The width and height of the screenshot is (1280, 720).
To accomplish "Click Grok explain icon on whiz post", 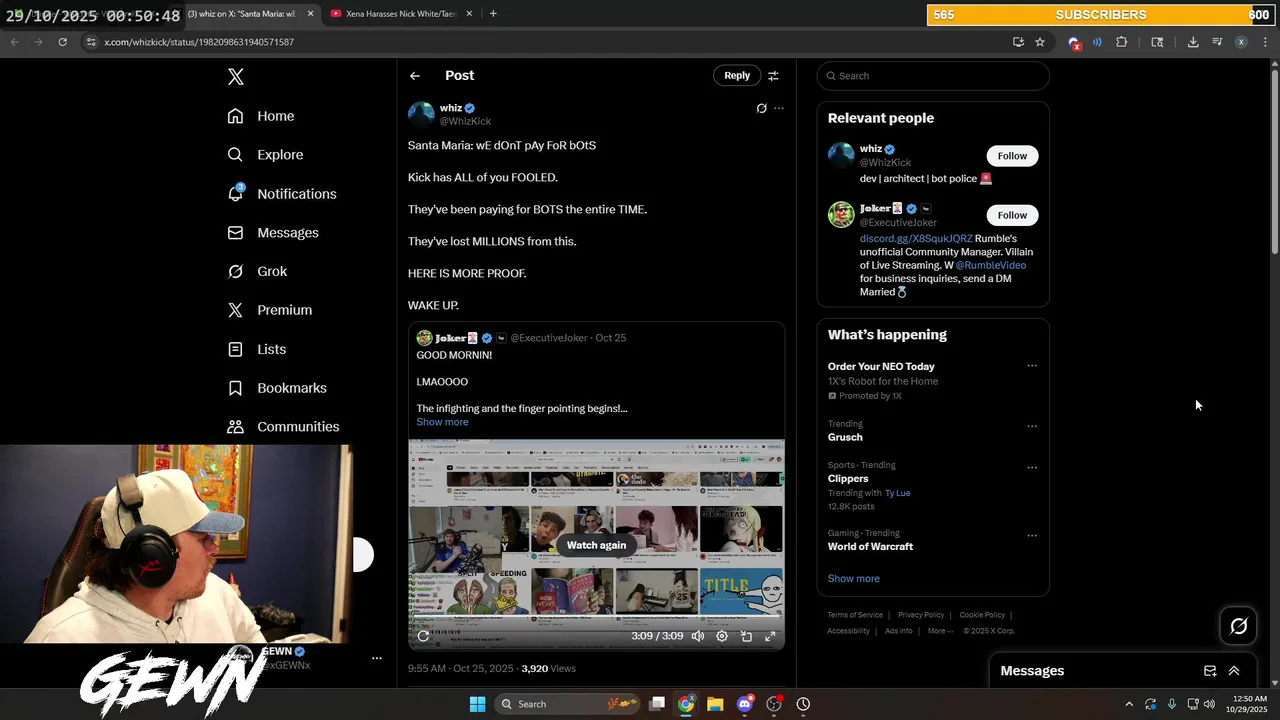I will coord(761,108).
